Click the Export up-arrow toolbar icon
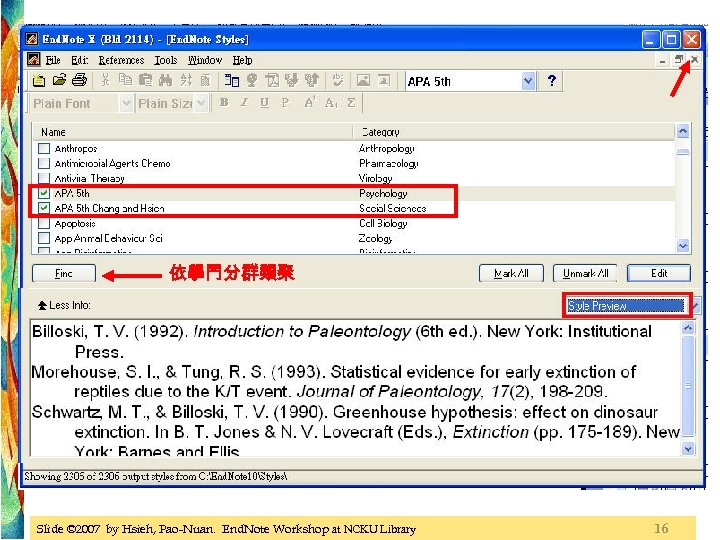This screenshot has width=720, height=540. click(312, 80)
